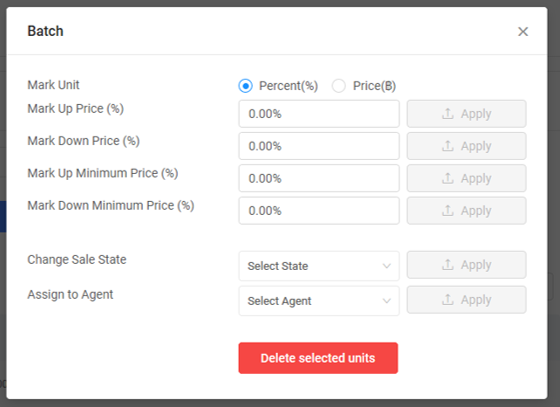560x407 pixels.
Task: Close the Batch dialog with X
Action: 523,31
